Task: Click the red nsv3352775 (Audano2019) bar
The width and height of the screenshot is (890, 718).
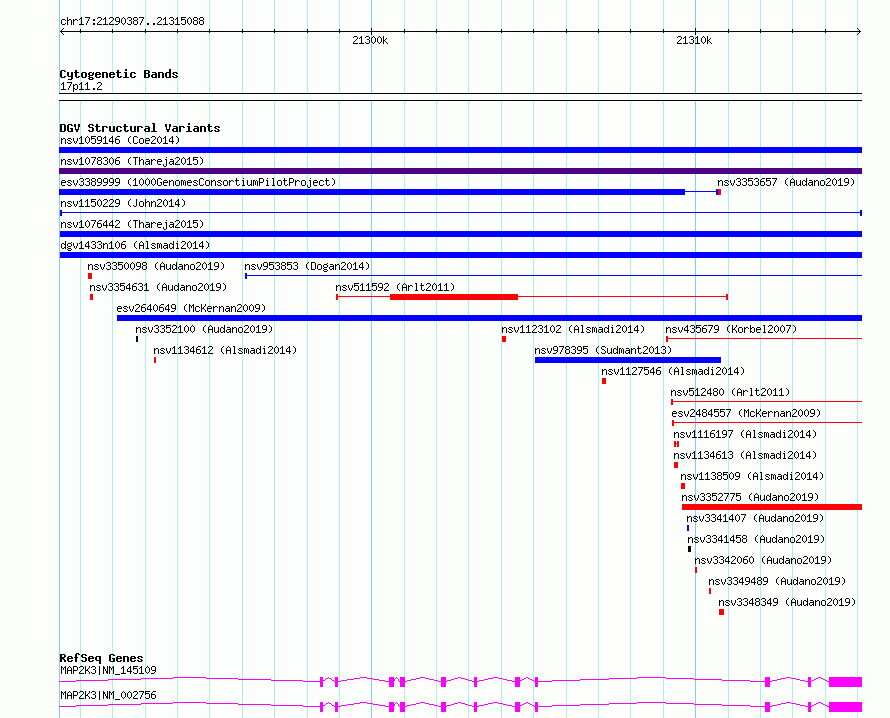Action: (772, 507)
